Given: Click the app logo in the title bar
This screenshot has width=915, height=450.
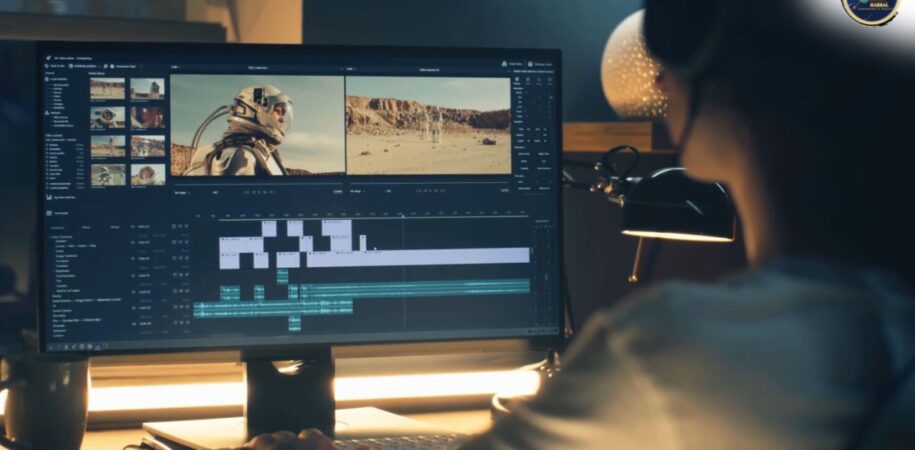Looking at the screenshot, I should 47,58.
